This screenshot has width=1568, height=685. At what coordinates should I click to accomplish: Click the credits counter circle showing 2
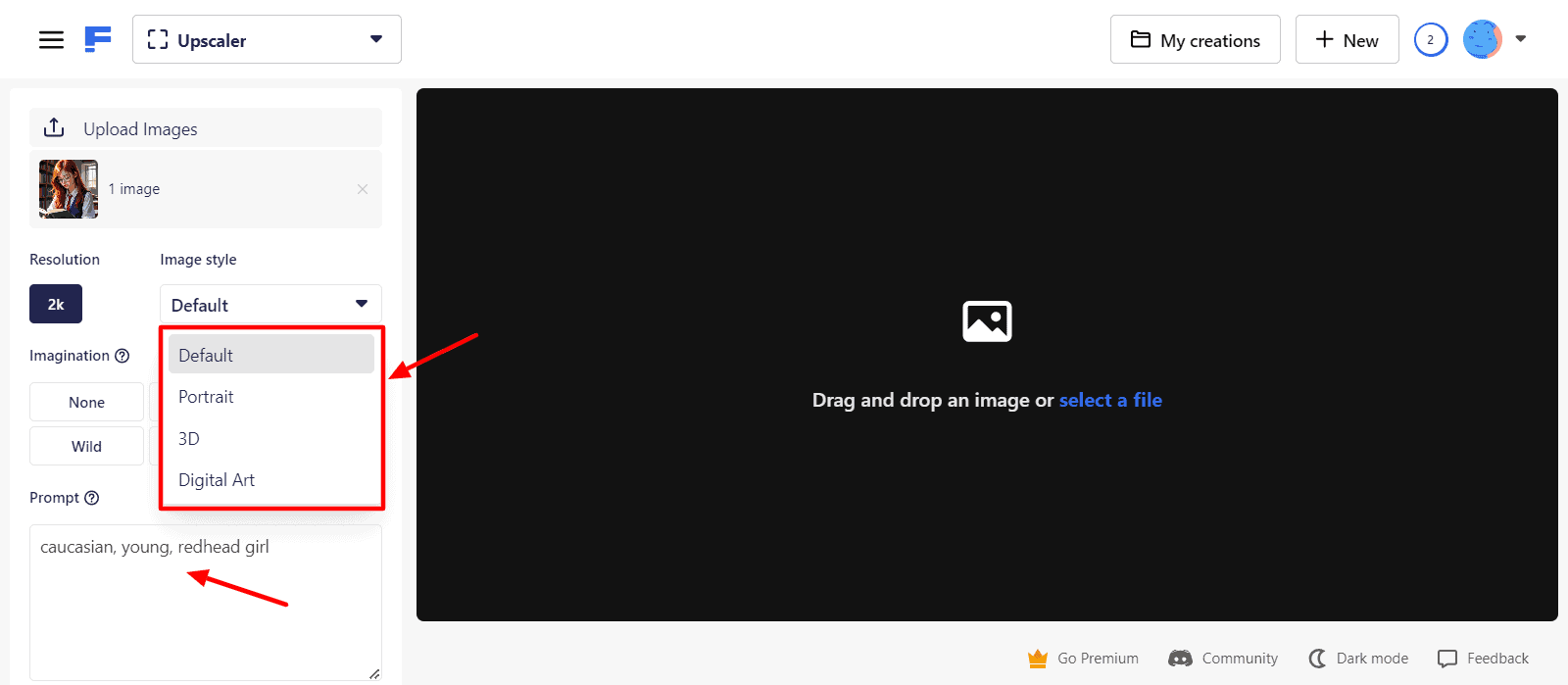pyautogui.click(x=1430, y=40)
